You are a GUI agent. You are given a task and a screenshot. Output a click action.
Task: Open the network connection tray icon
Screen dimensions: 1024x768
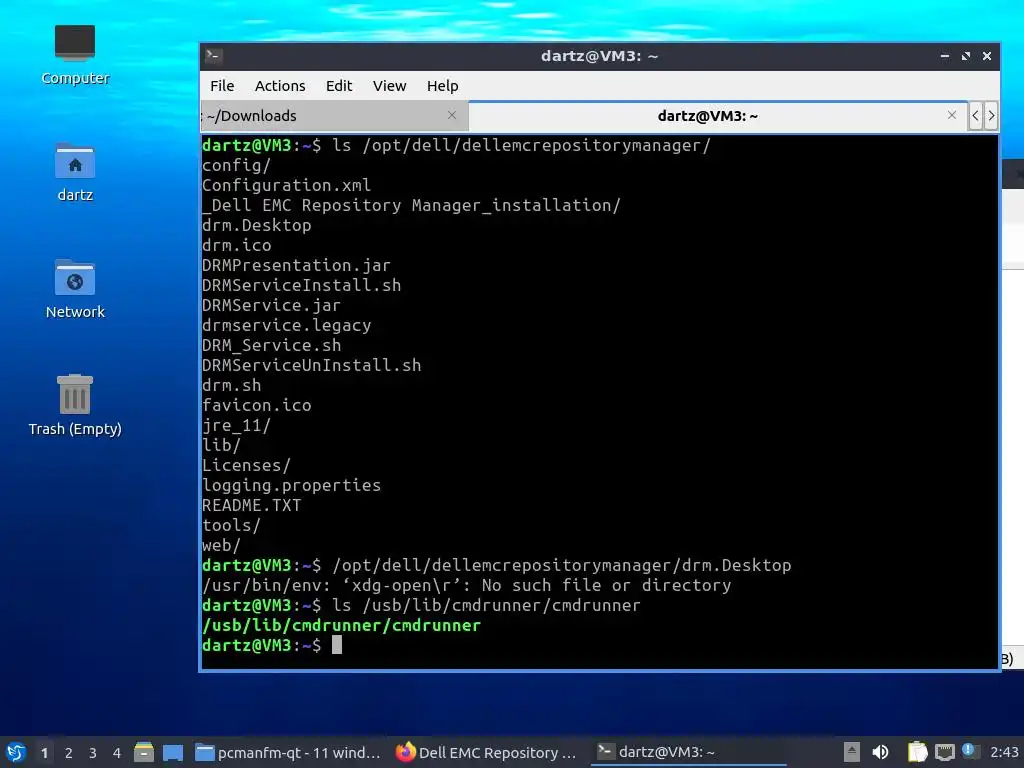[944, 752]
